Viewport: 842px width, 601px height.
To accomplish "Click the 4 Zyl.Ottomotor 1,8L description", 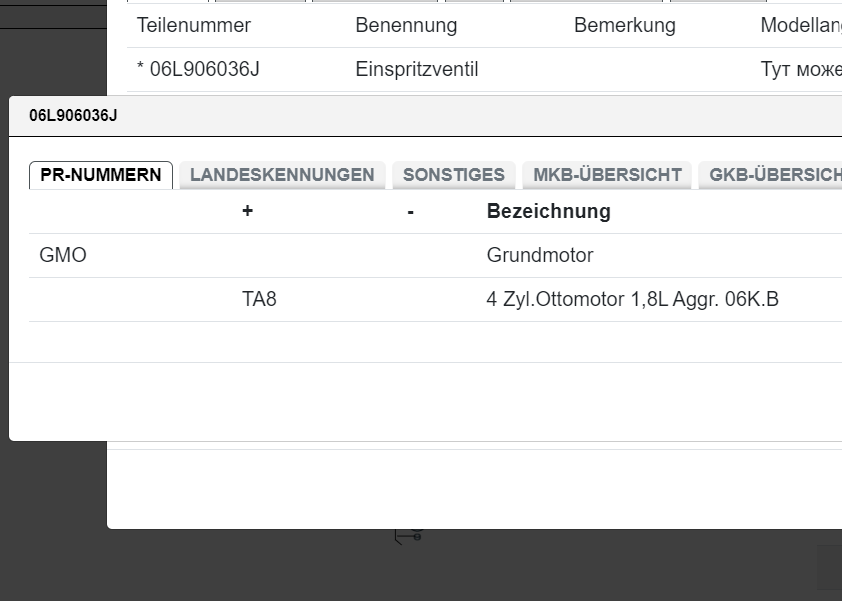I will point(632,299).
